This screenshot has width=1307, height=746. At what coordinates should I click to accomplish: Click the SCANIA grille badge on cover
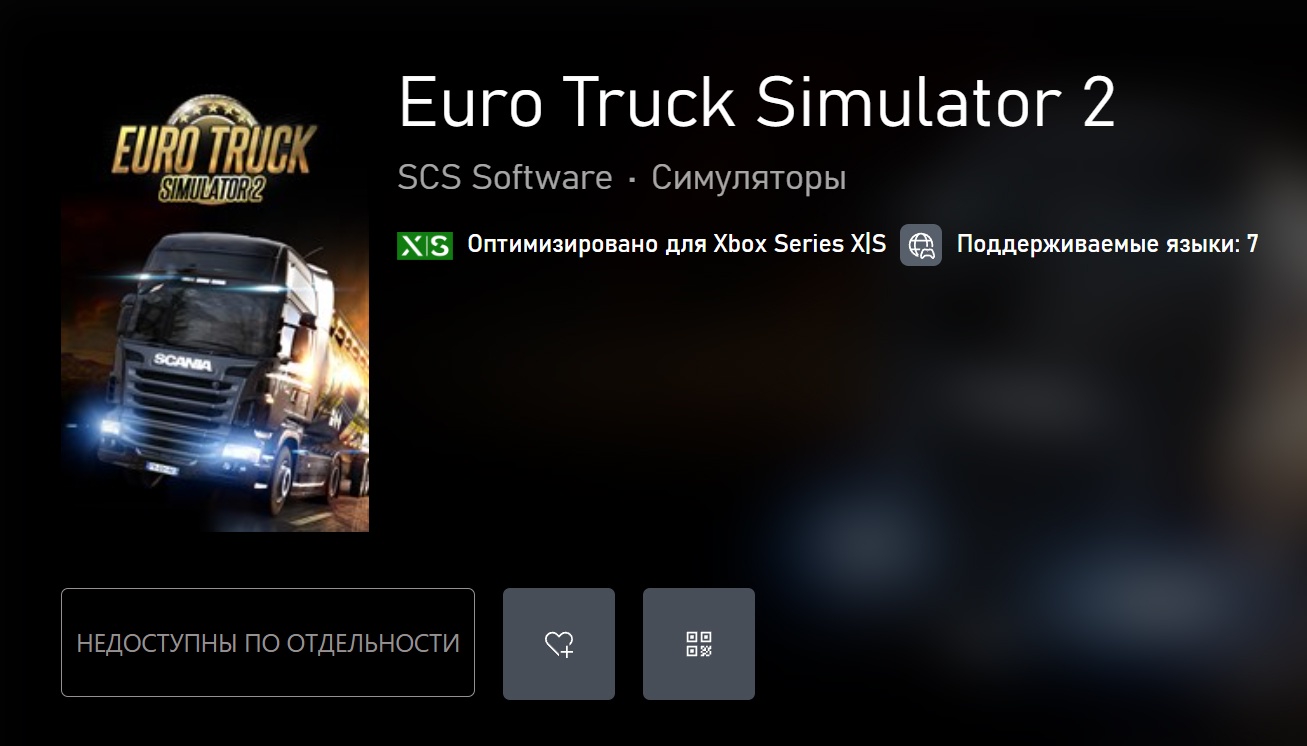tap(182, 362)
